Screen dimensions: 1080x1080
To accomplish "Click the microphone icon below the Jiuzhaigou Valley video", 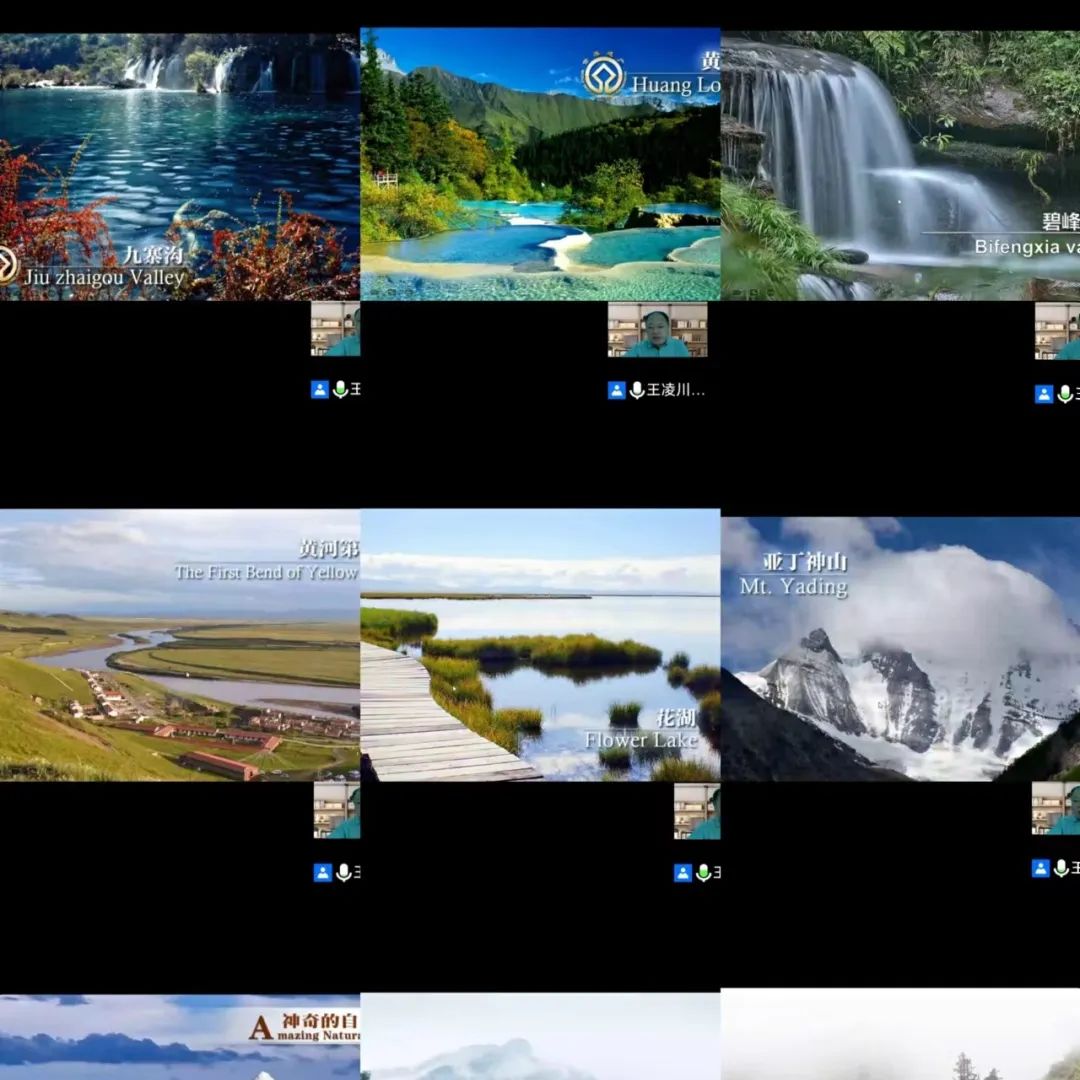I will point(340,390).
